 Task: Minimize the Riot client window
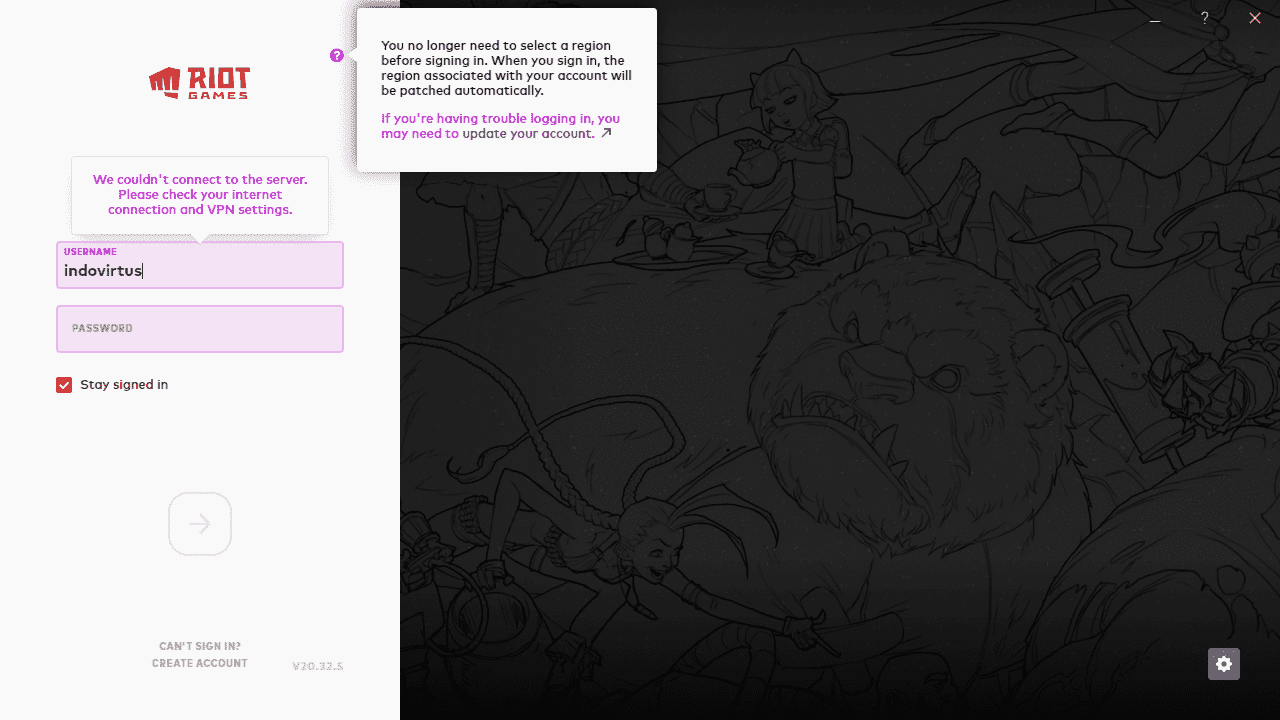point(1155,18)
